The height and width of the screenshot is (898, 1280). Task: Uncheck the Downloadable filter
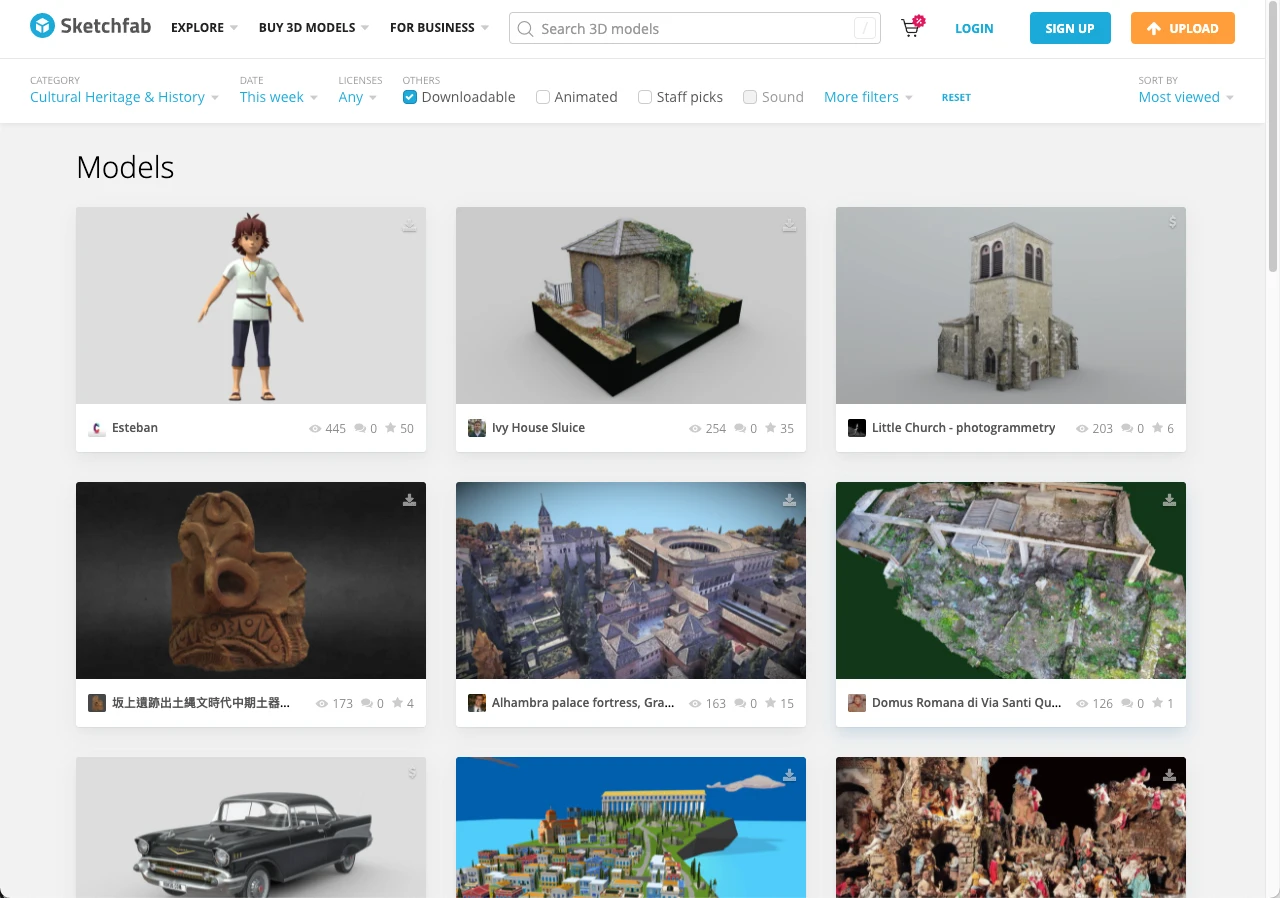409,97
